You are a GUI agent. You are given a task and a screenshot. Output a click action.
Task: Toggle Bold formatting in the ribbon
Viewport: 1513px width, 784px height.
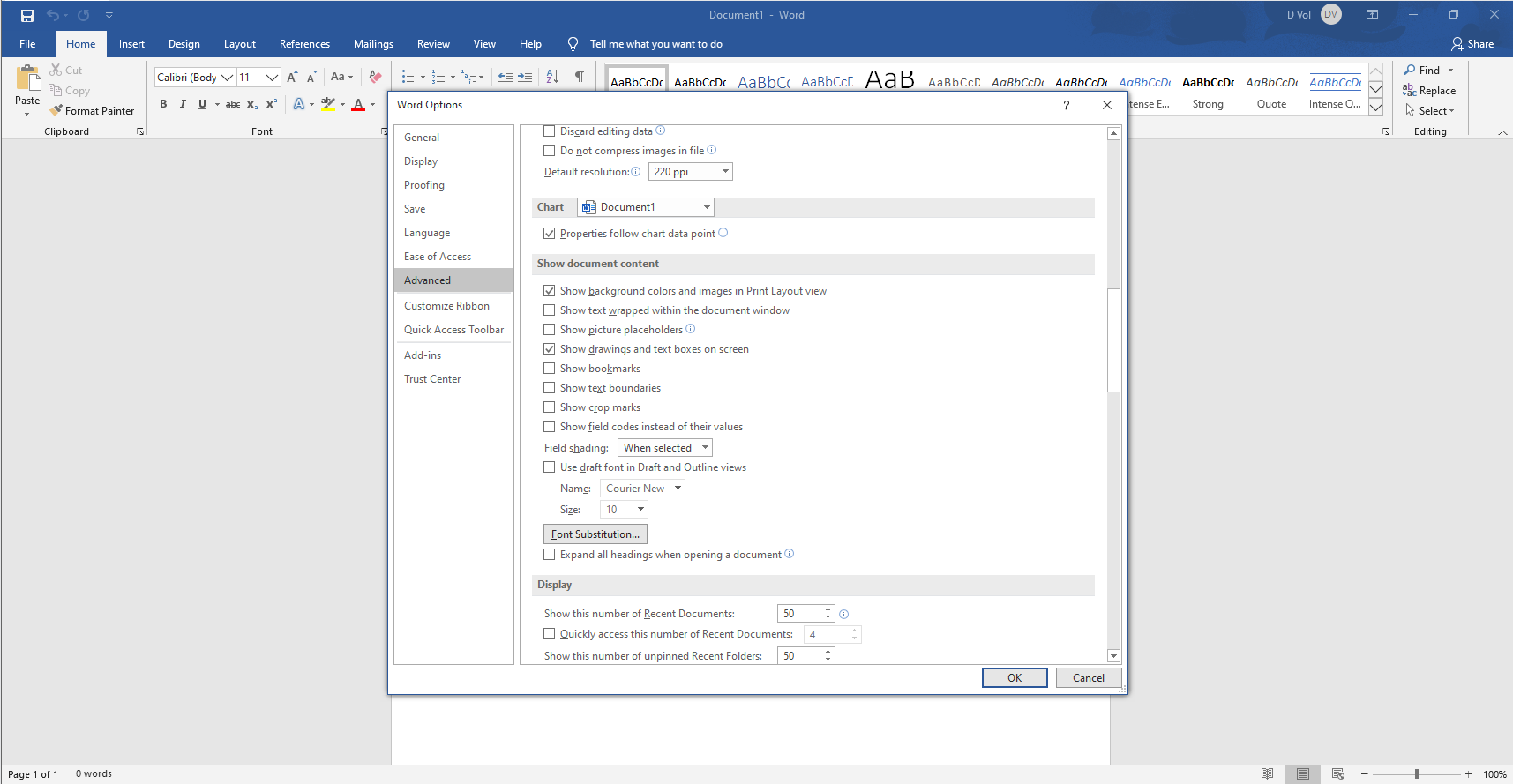[x=163, y=104]
